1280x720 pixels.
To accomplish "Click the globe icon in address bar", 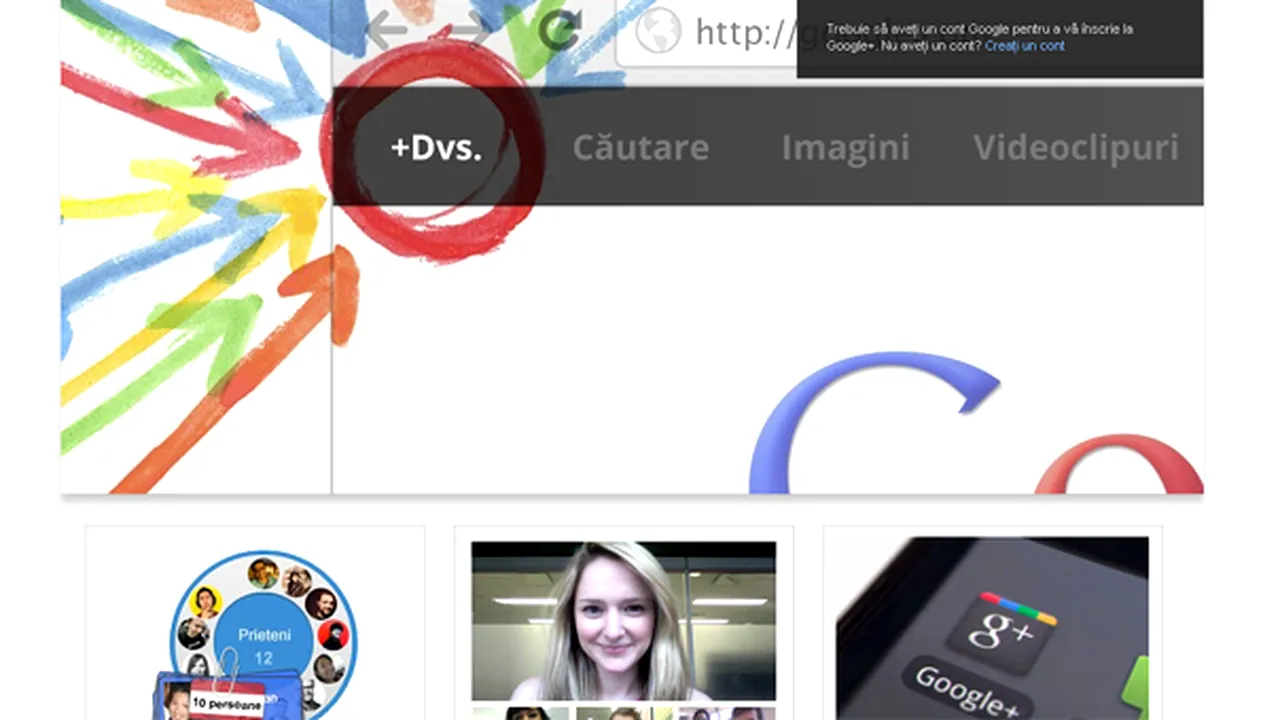I will pyautogui.click(x=658, y=31).
